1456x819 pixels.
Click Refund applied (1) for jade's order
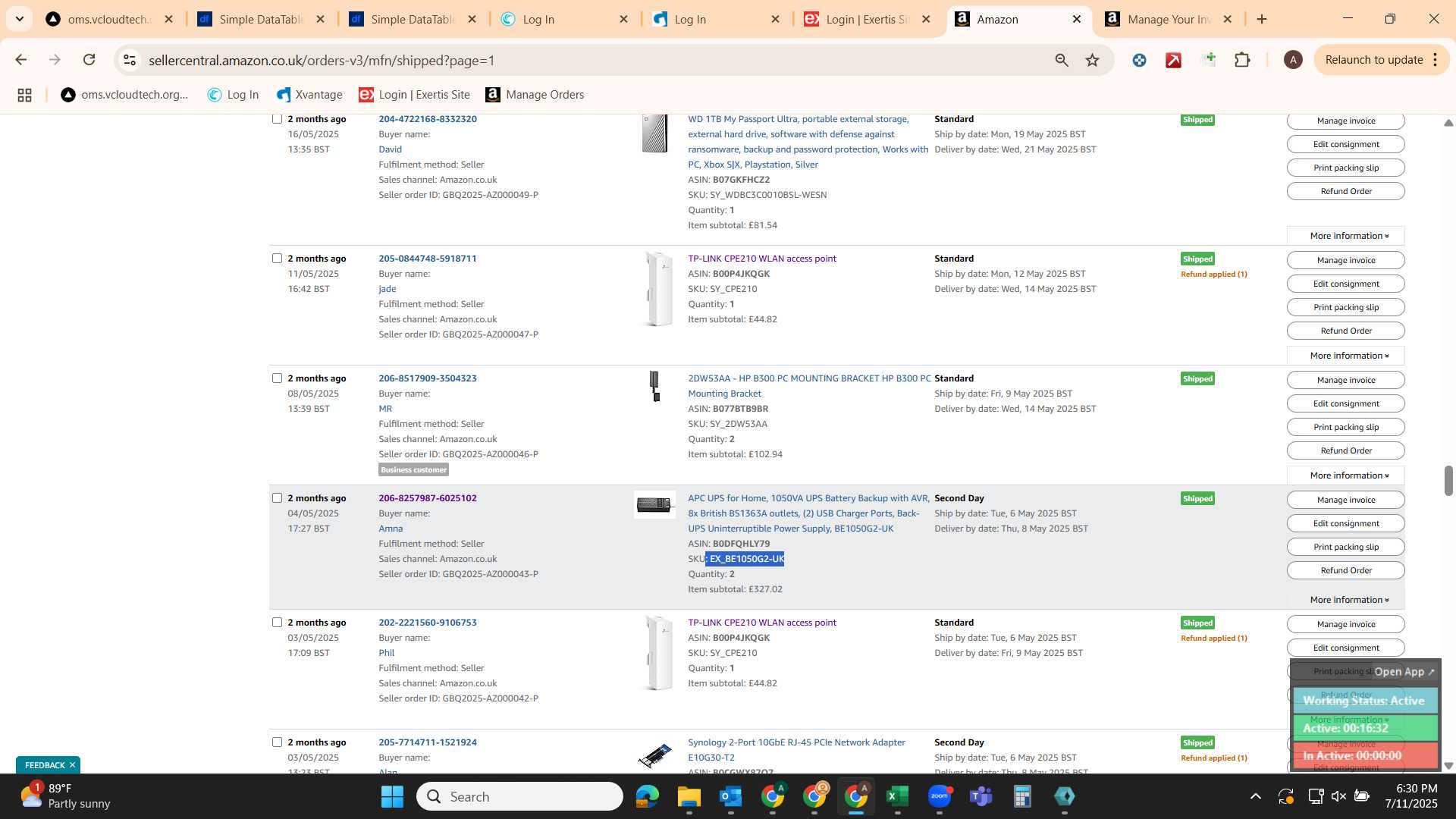[x=1213, y=275]
